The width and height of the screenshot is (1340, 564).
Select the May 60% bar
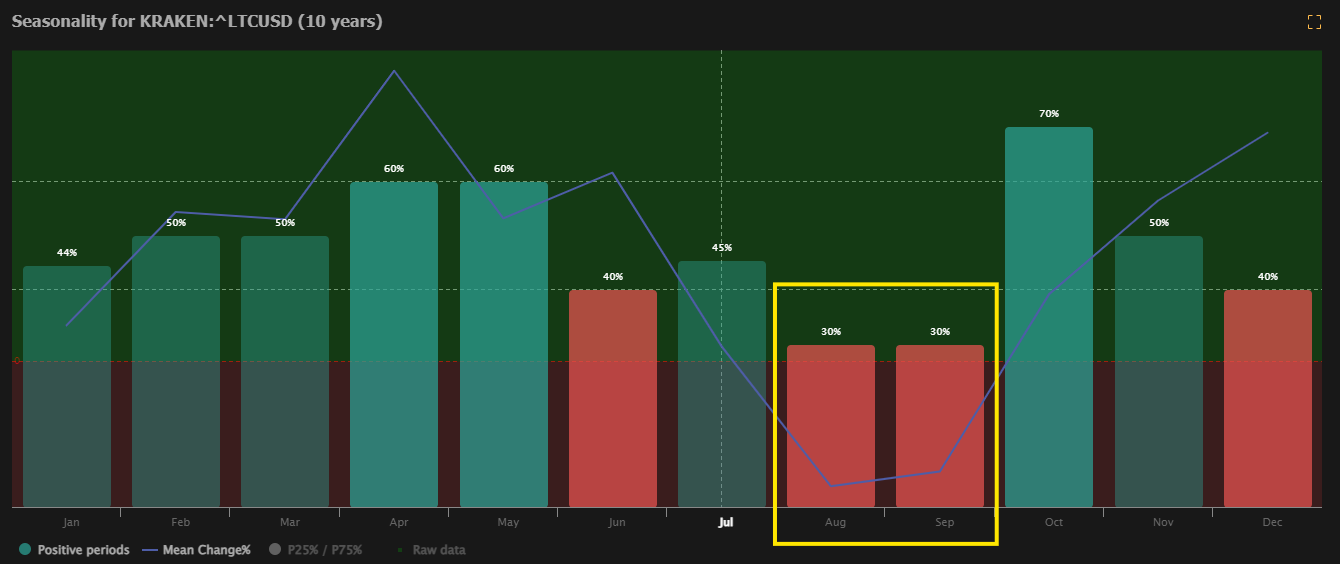click(504, 344)
